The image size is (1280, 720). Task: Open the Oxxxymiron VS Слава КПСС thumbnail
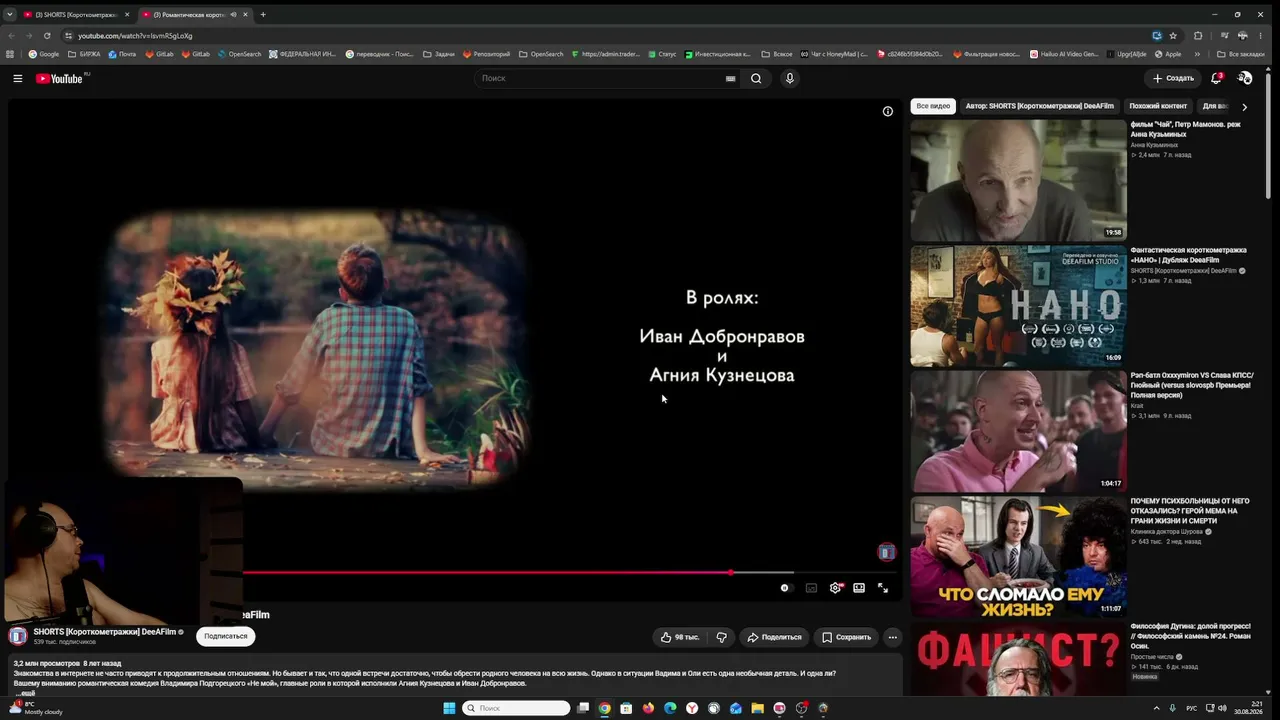coord(1018,431)
